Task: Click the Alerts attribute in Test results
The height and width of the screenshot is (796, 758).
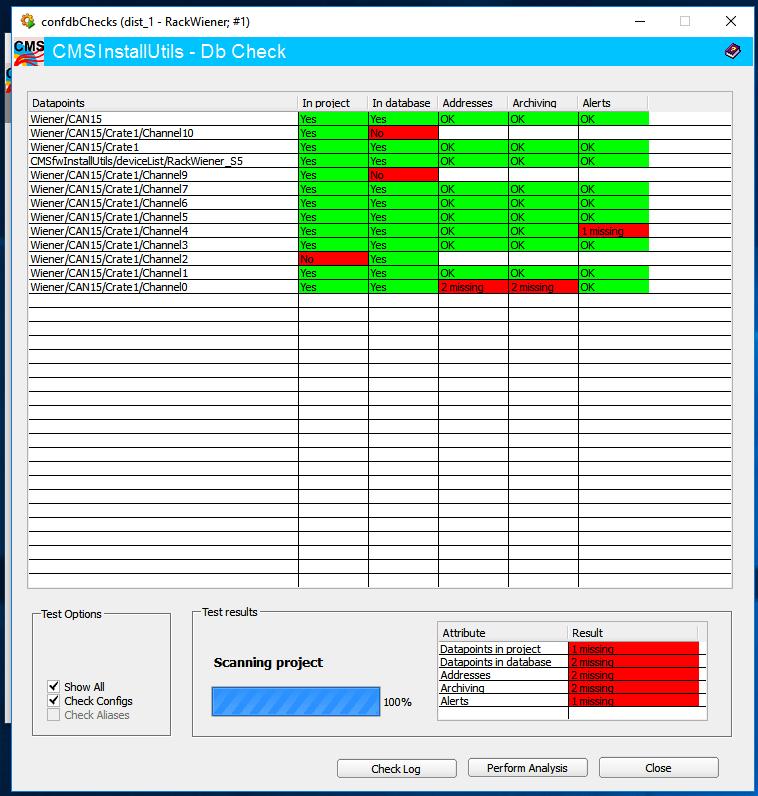Action: (503, 701)
